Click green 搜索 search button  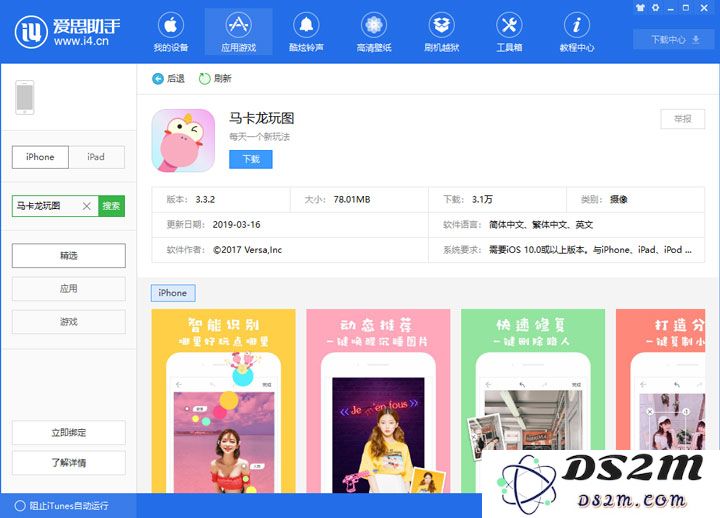click(x=111, y=206)
